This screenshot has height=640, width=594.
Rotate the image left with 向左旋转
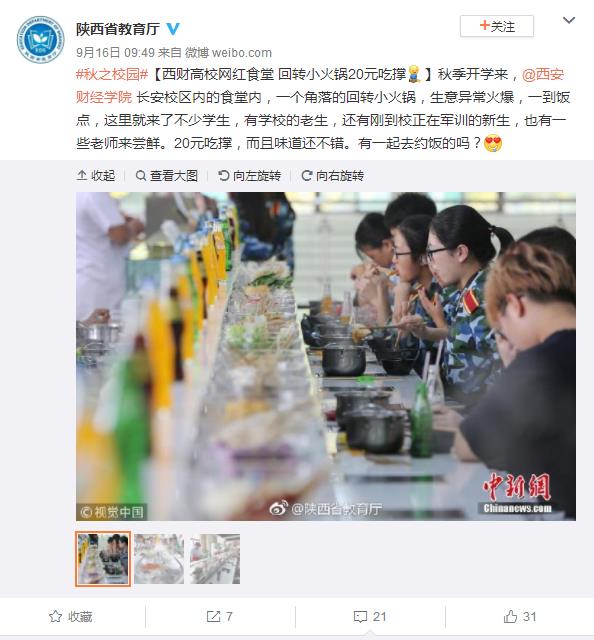pos(249,176)
